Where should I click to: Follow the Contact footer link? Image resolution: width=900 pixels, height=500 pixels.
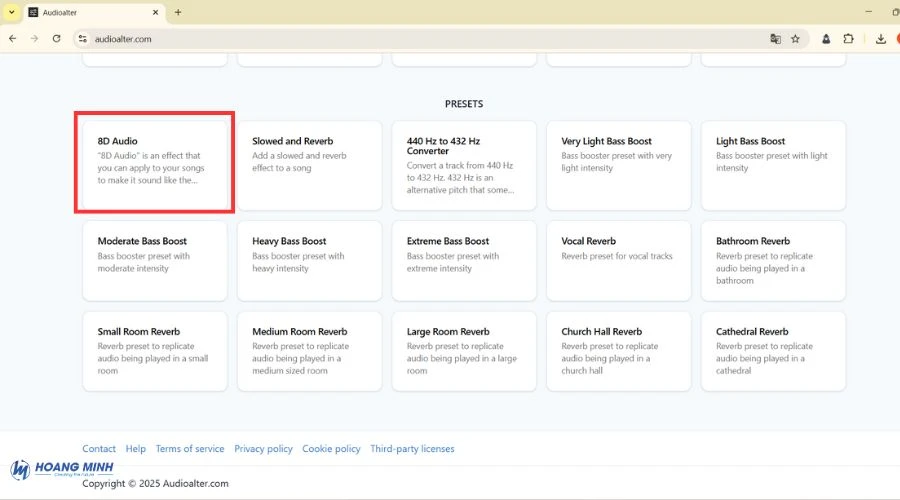[99, 448]
